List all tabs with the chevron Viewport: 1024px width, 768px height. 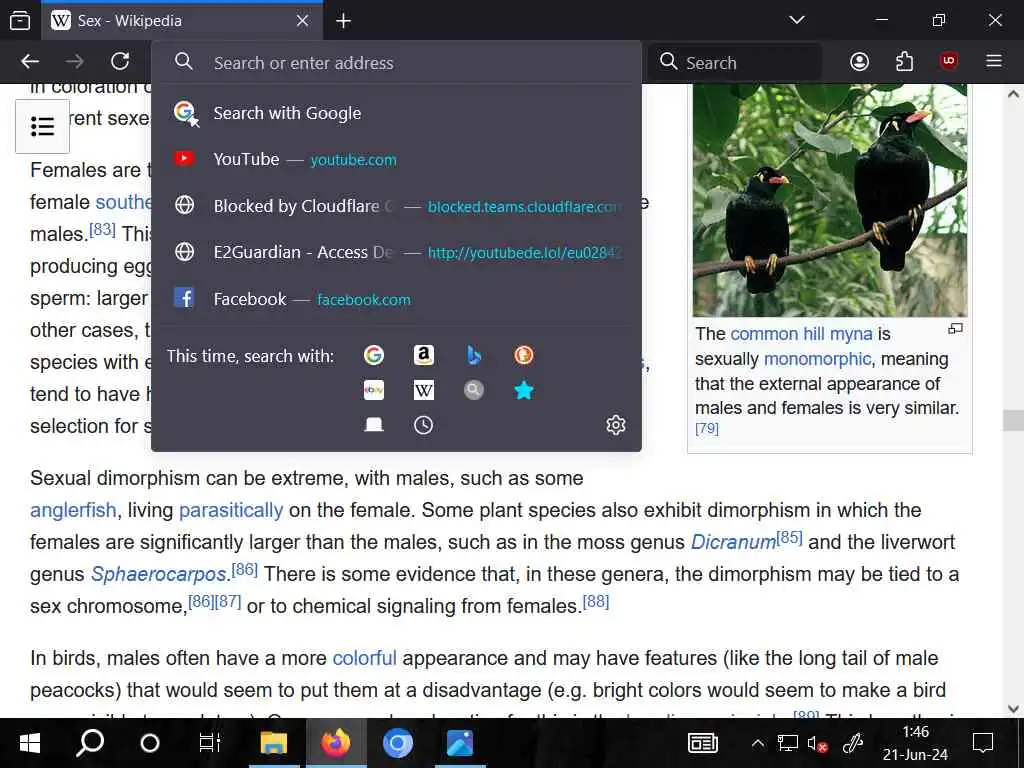click(797, 20)
